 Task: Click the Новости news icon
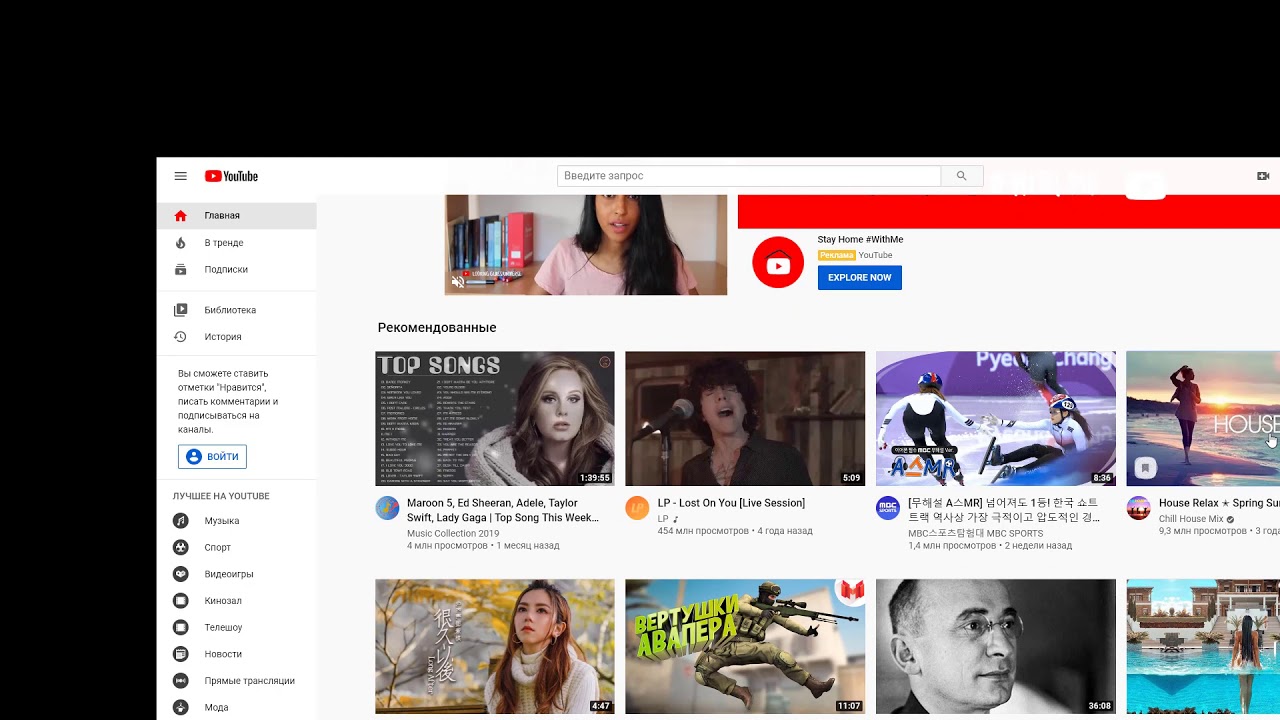[180, 654]
